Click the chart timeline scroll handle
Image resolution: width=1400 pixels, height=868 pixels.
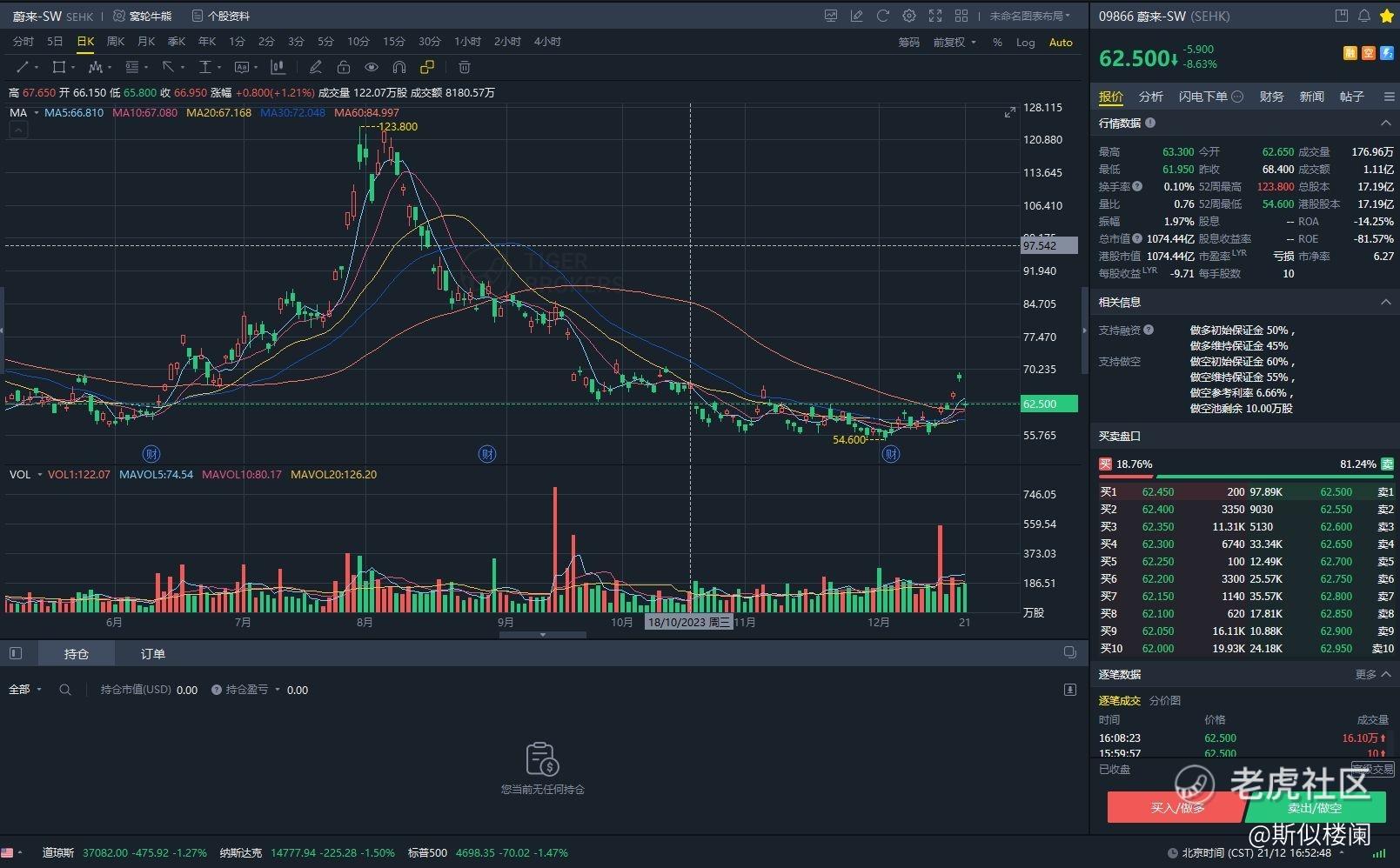tap(543, 635)
